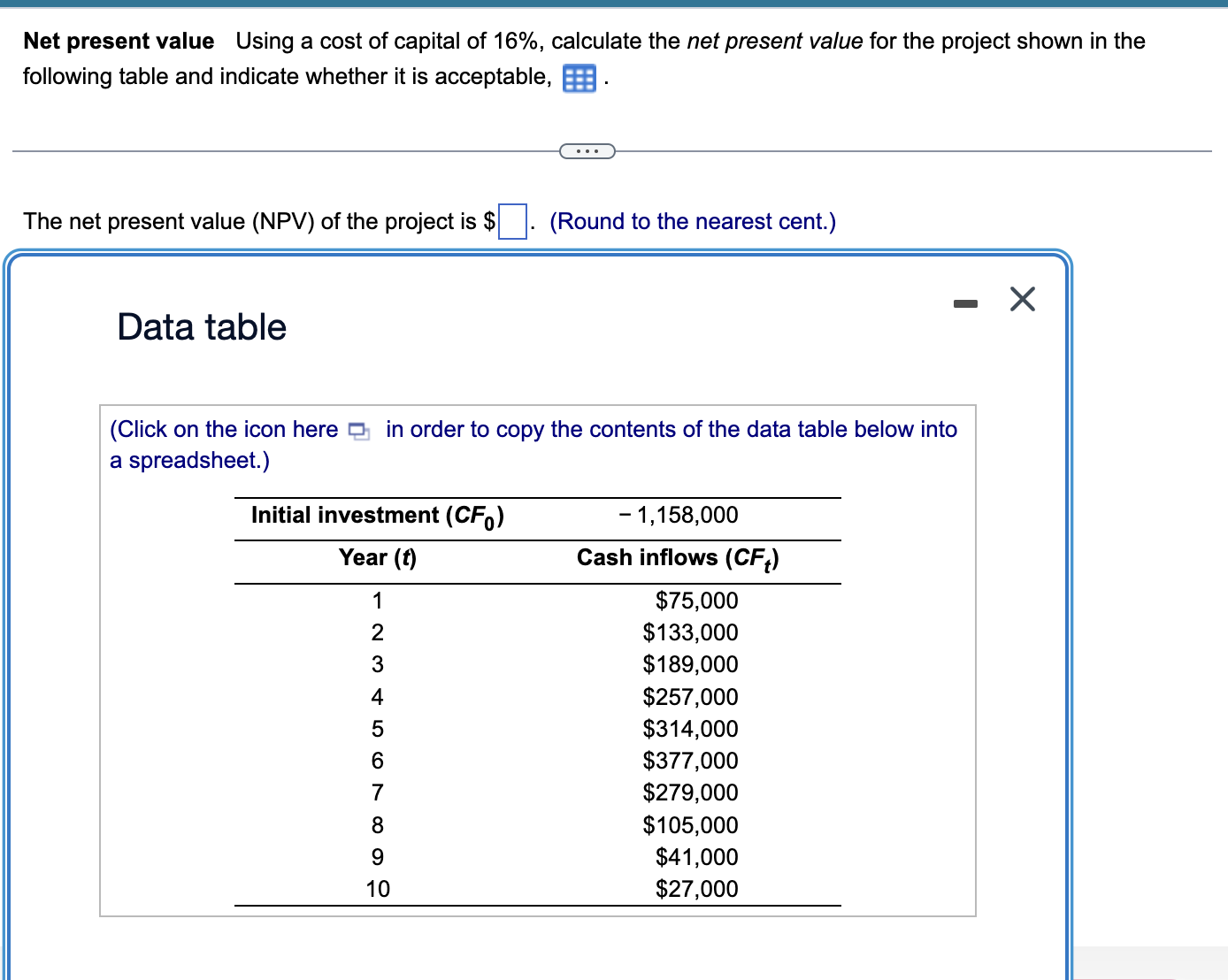Screen dimensions: 1228x980
Task: Click the Initial investment value -1,158,000
Action: coord(679,515)
